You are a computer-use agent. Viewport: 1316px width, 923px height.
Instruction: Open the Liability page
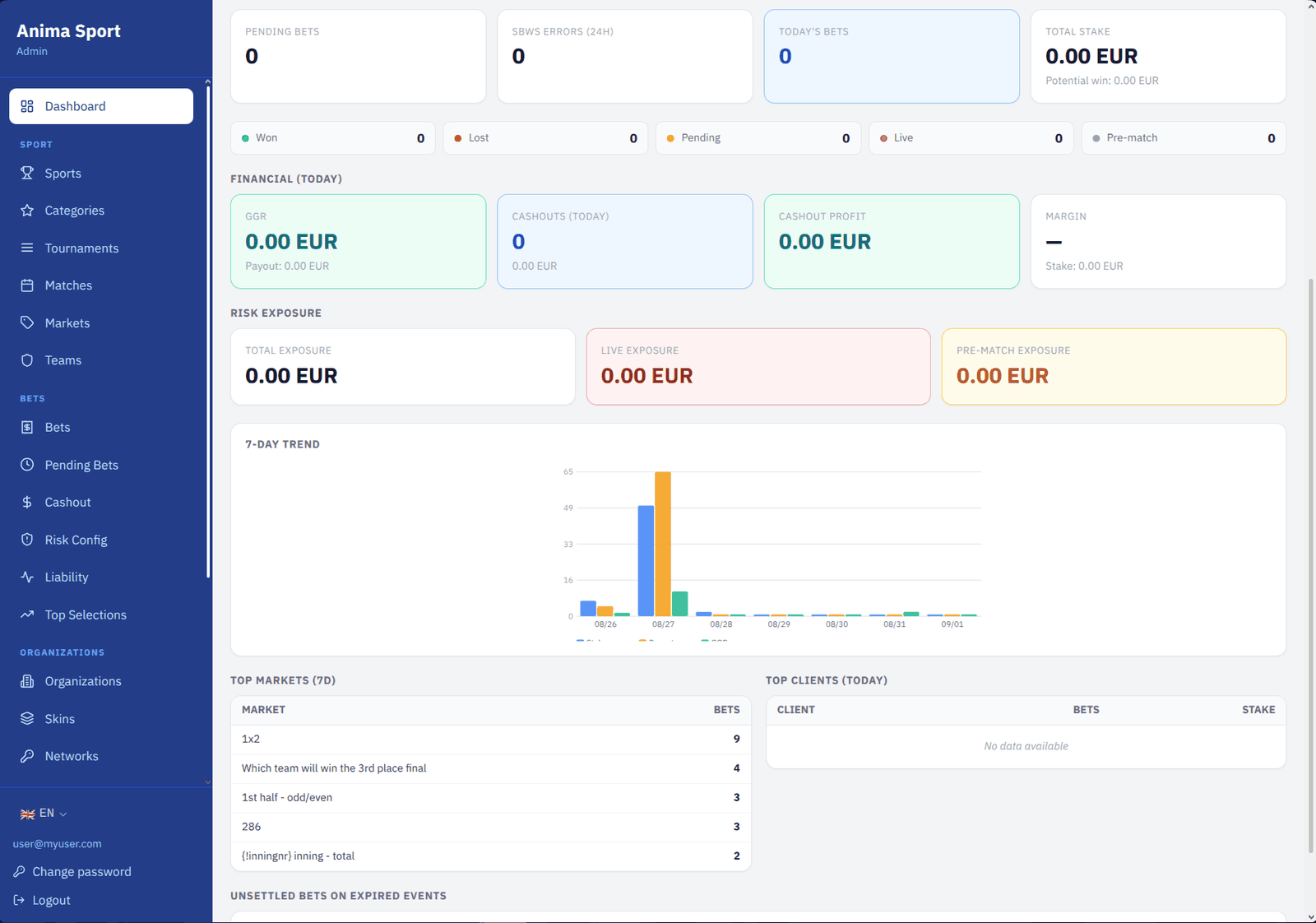pyautogui.click(x=101, y=577)
